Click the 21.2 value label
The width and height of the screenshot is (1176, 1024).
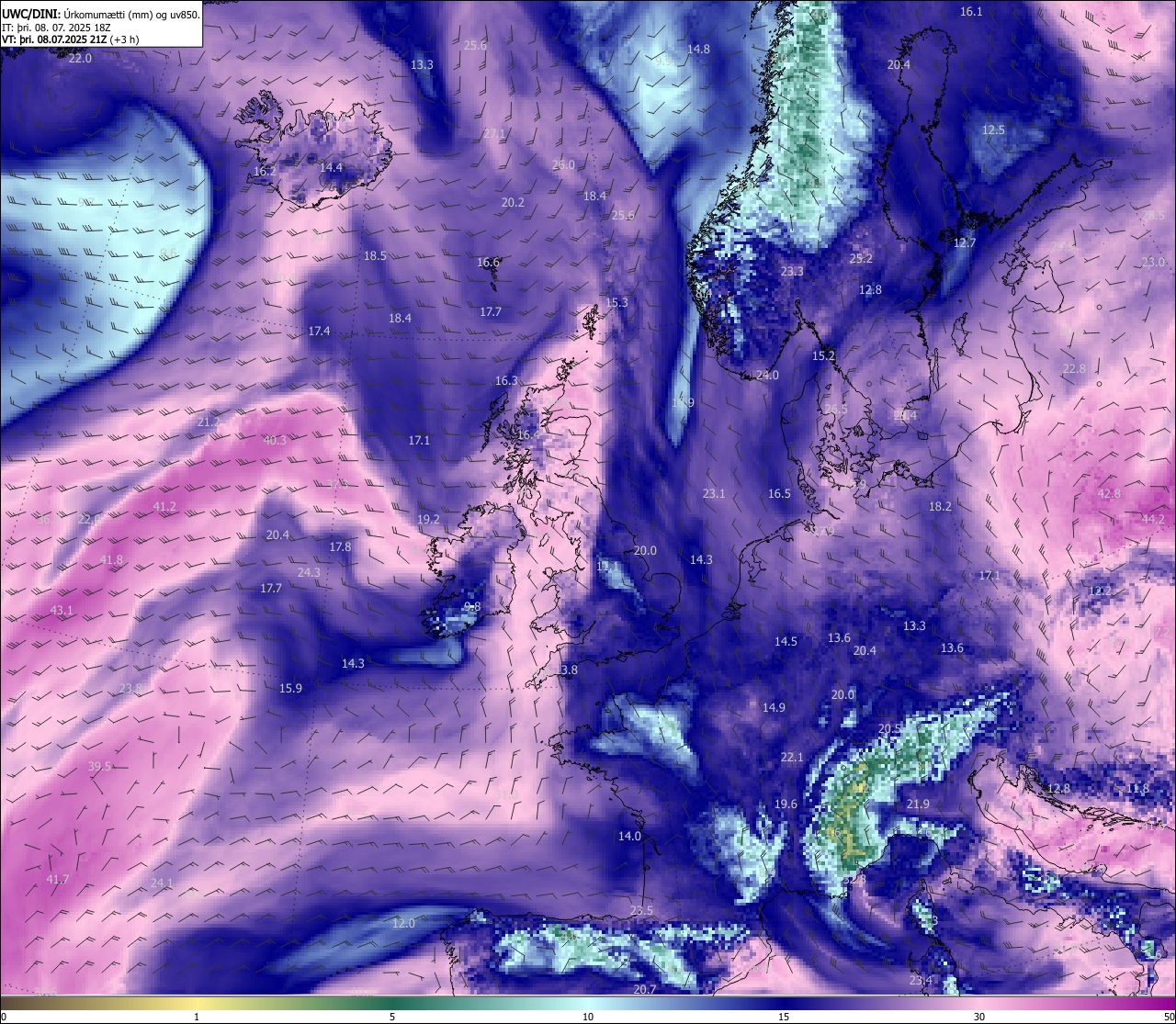point(209,422)
